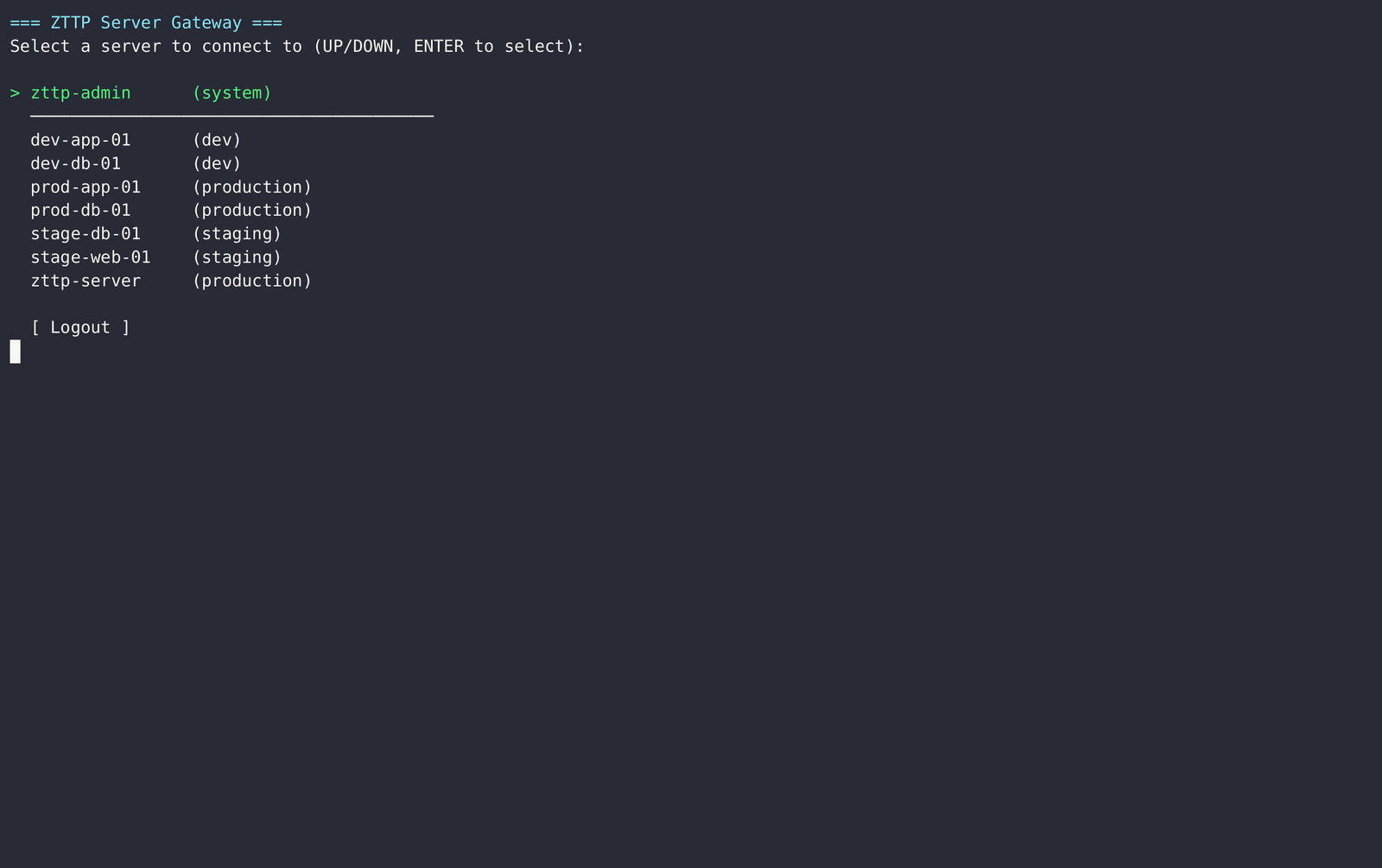Click the (production) tag beside prod-app-01
The height and width of the screenshot is (868, 1382).
[x=252, y=187]
